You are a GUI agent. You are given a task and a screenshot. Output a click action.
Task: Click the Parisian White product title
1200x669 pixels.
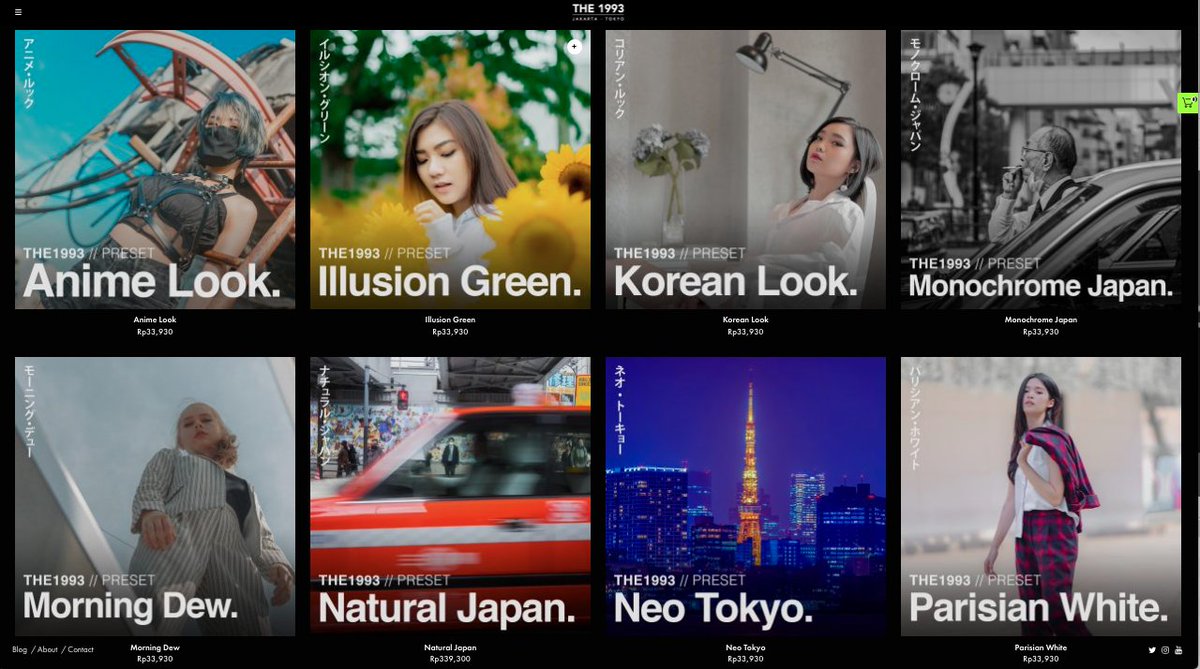tap(1041, 648)
